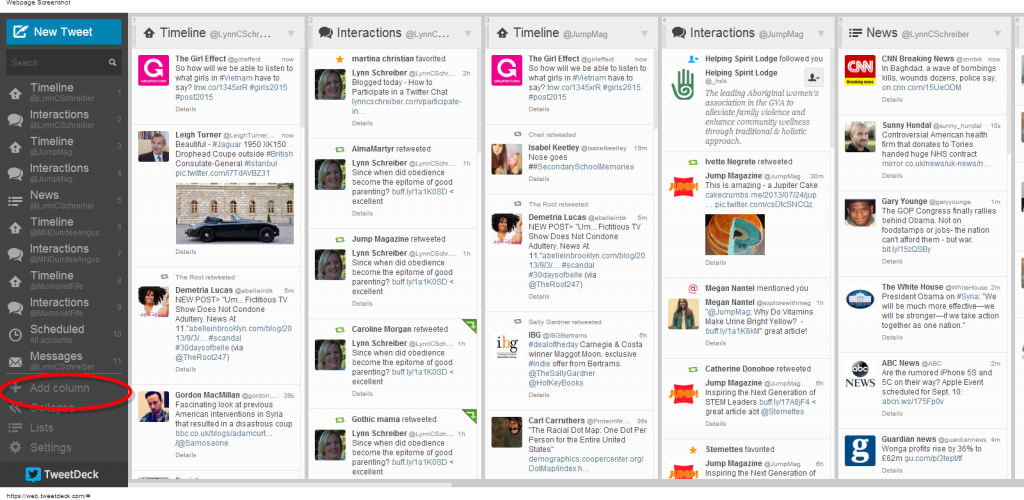The width and height of the screenshot is (1024, 500).
Task: Click the search magnifier icon in sidebar
Action: click(114, 63)
